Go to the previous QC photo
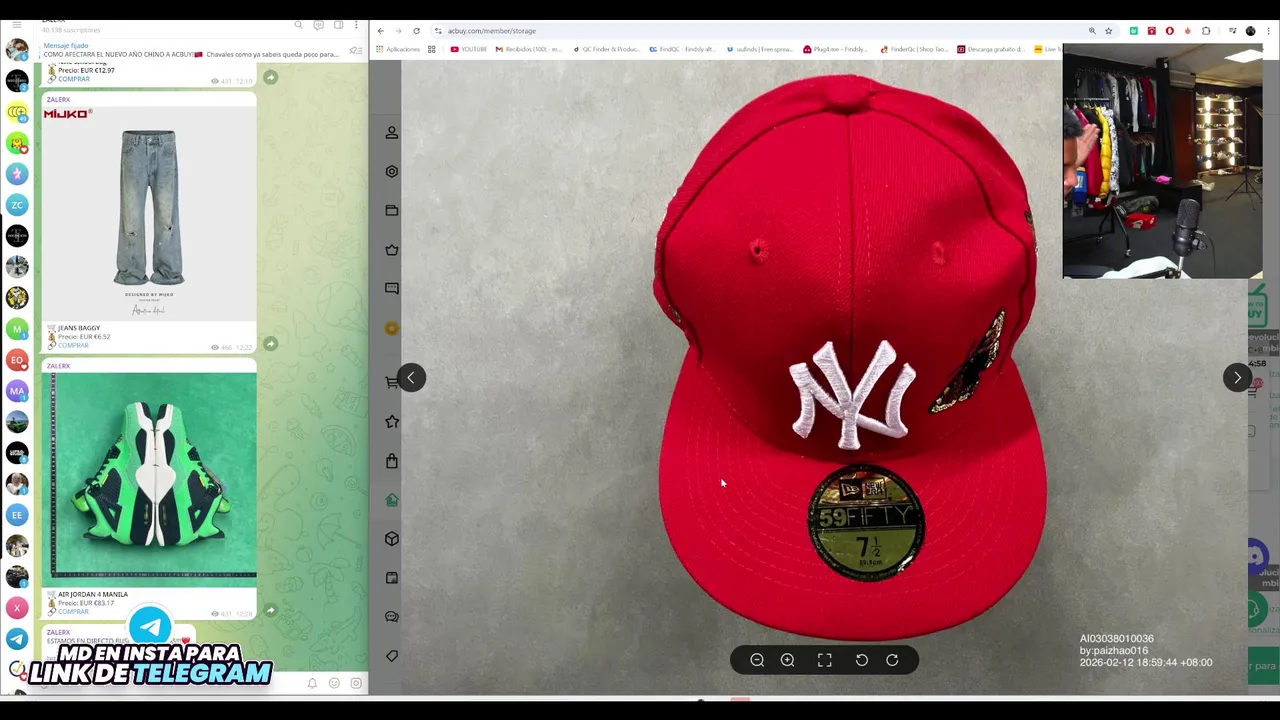The height and width of the screenshot is (720, 1280). (x=411, y=377)
